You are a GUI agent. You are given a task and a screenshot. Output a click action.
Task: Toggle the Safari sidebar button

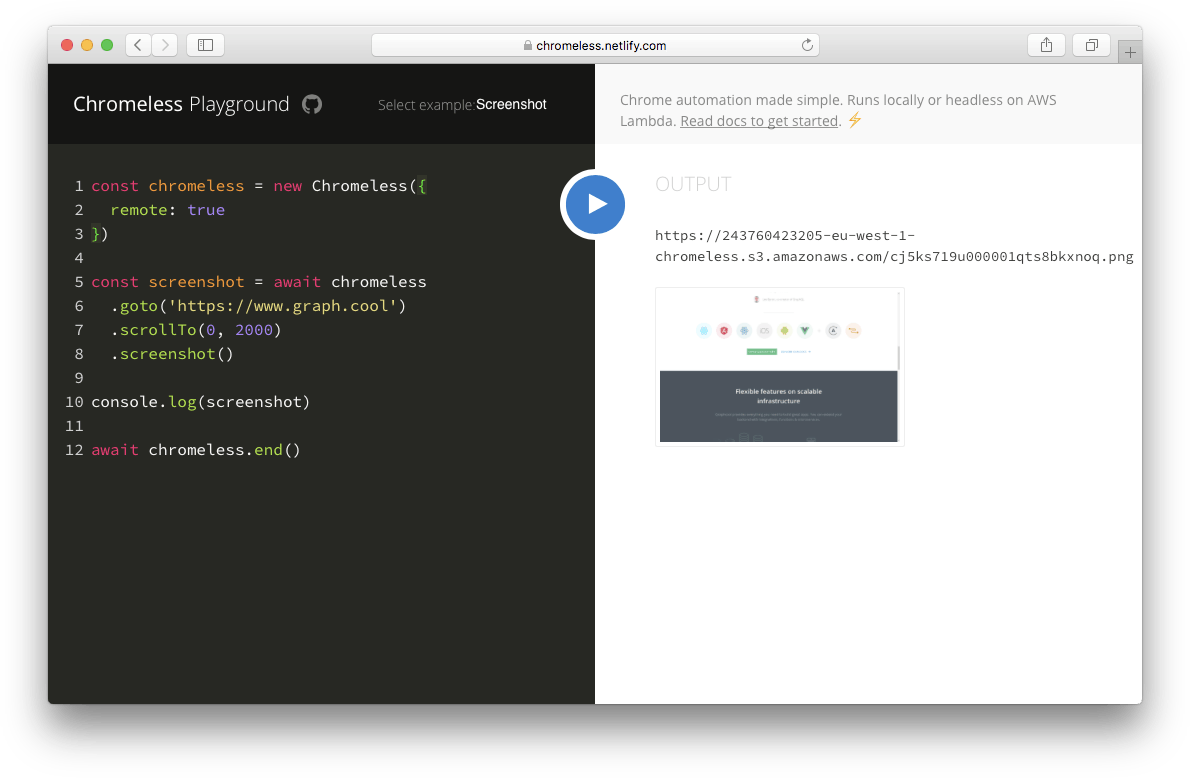coord(205,46)
